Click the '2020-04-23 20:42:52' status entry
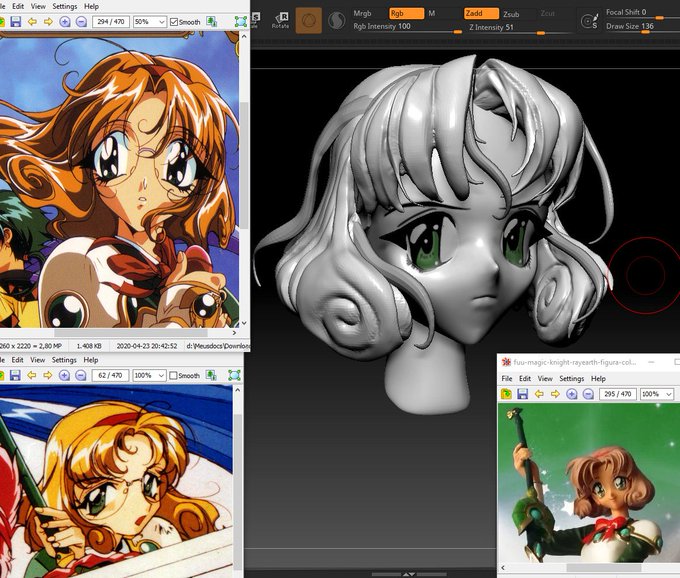The height and width of the screenshot is (578, 680). coord(147,346)
